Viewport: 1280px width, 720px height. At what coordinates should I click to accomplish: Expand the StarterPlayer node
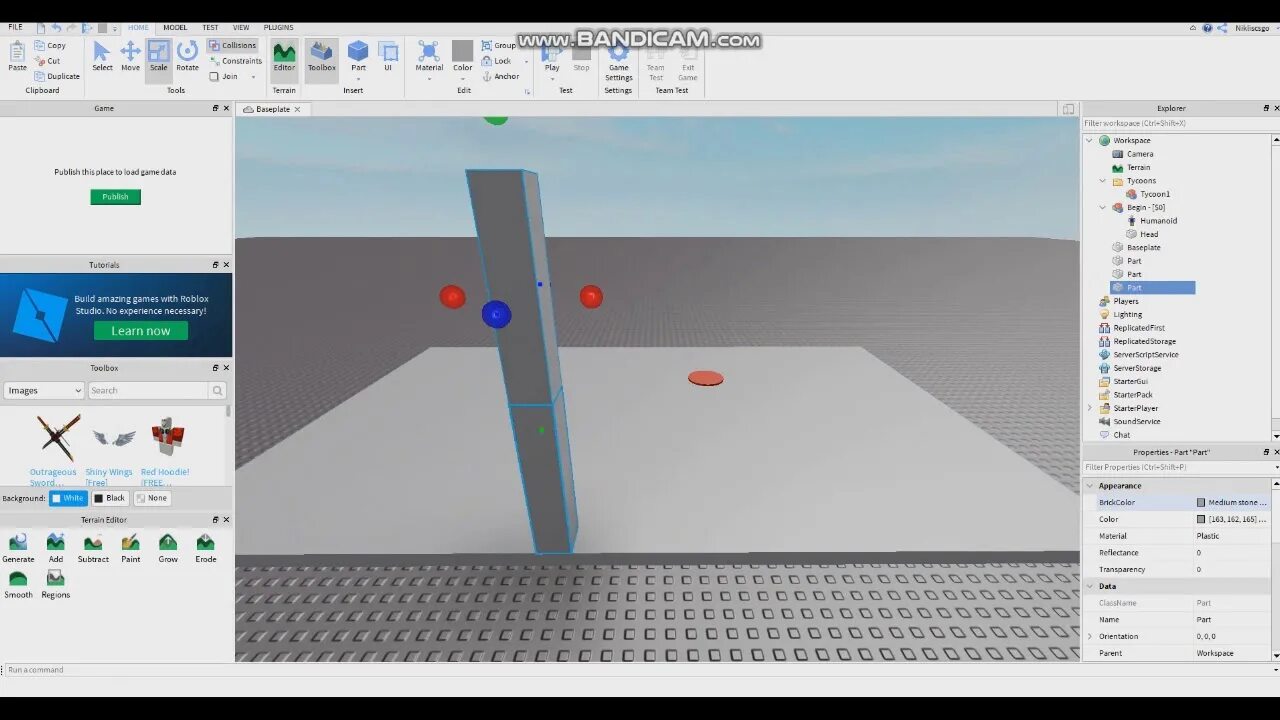(1089, 408)
